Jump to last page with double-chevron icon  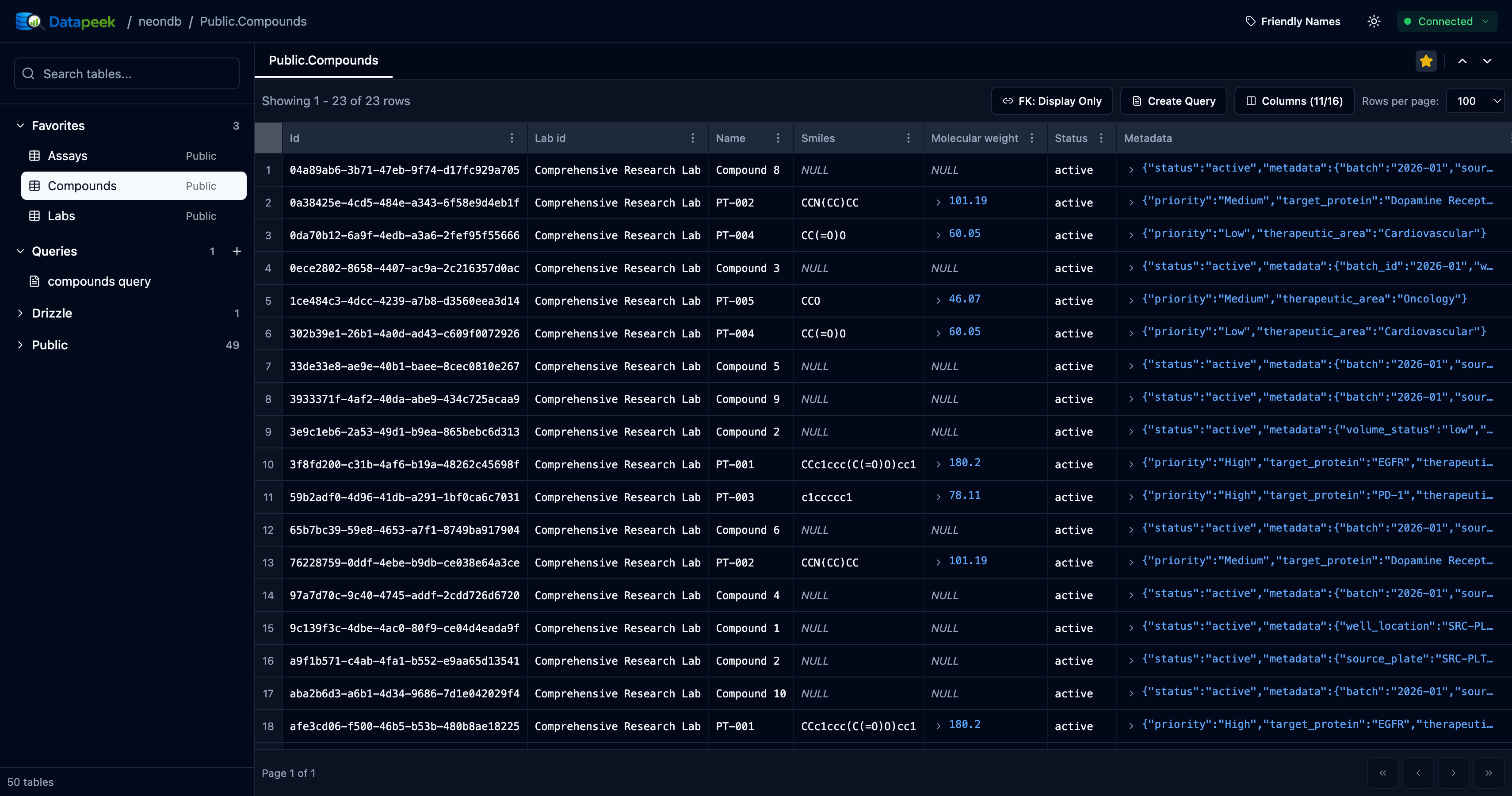click(x=1489, y=773)
